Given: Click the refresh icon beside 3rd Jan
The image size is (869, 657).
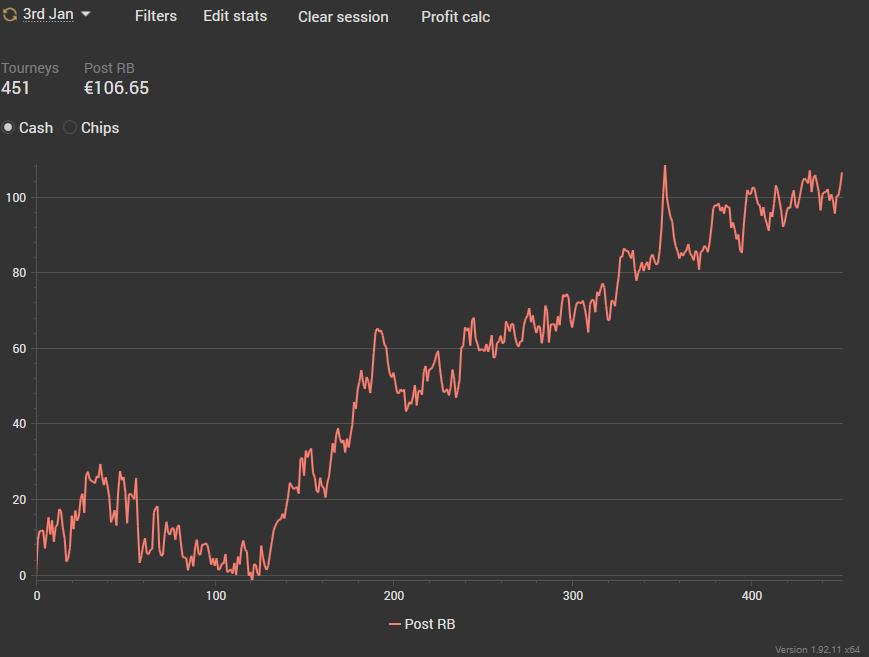Looking at the screenshot, I should click(x=10, y=16).
